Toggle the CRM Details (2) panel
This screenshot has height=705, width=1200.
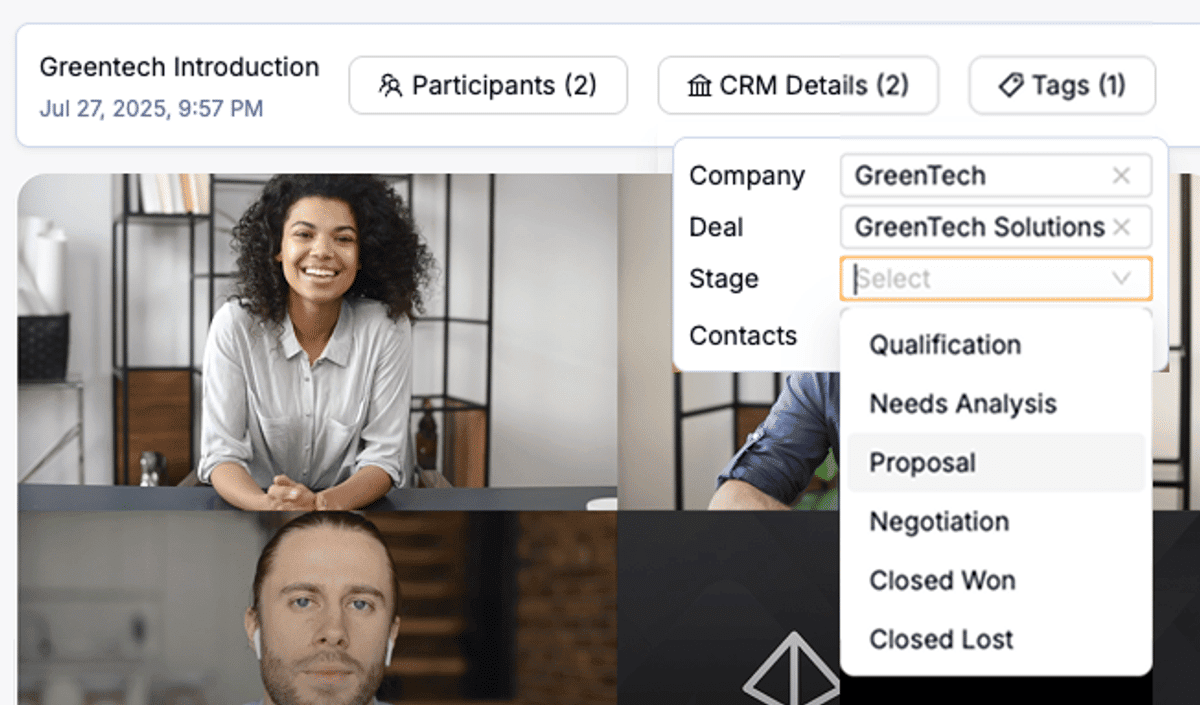click(x=798, y=85)
